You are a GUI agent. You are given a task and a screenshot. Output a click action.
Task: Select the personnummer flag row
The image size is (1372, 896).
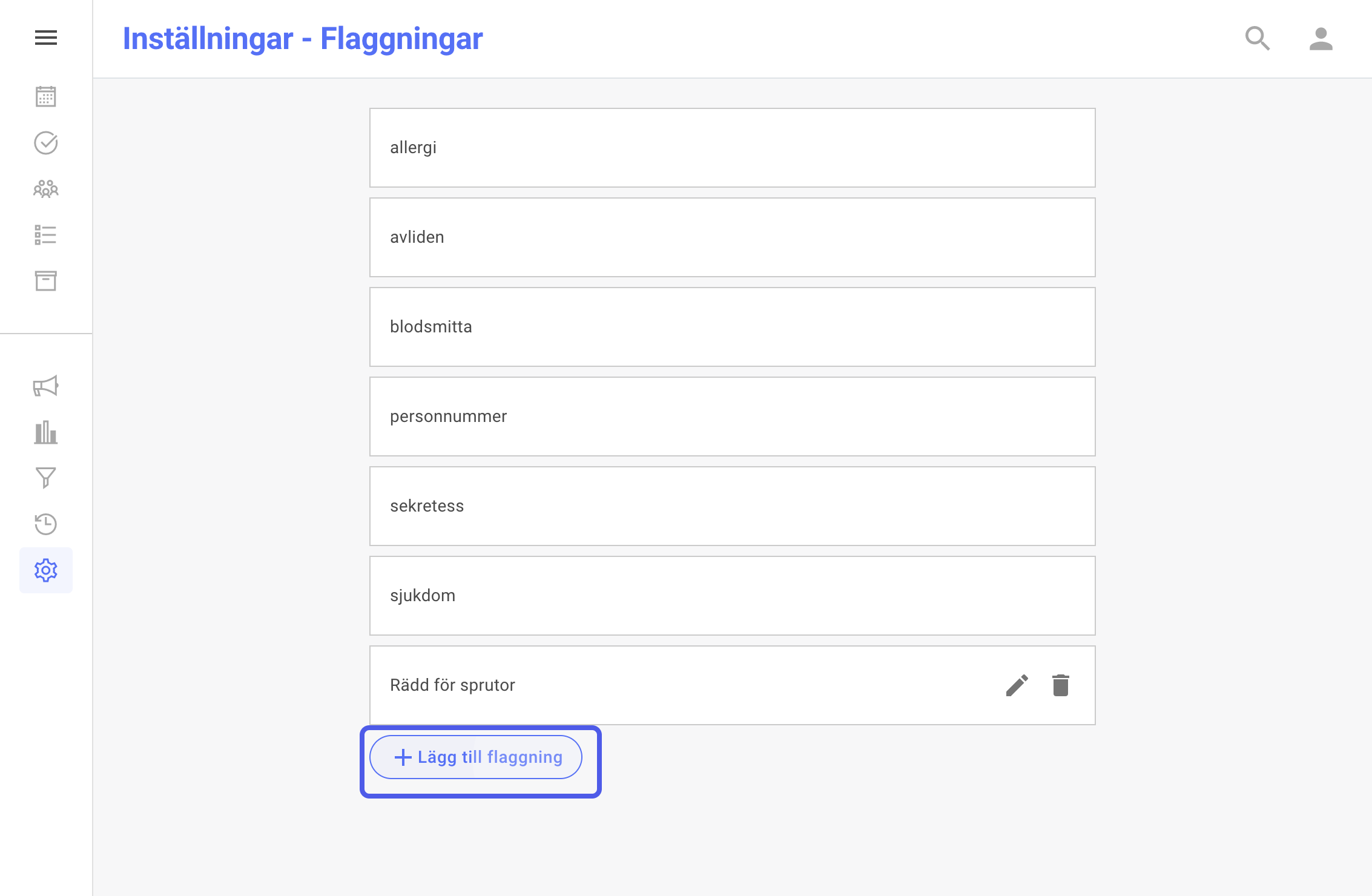[x=733, y=417]
